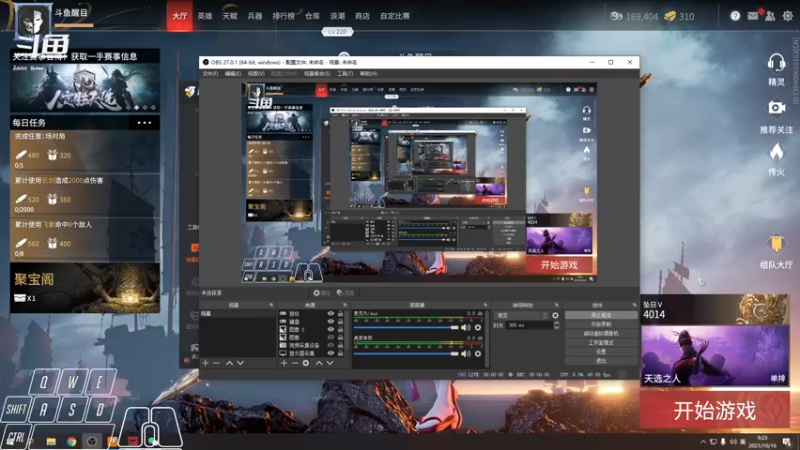Image resolution: width=800 pixels, height=450 pixels.
Task: Open source properties gear below sources list
Action: pyautogui.click(x=306, y=363)
